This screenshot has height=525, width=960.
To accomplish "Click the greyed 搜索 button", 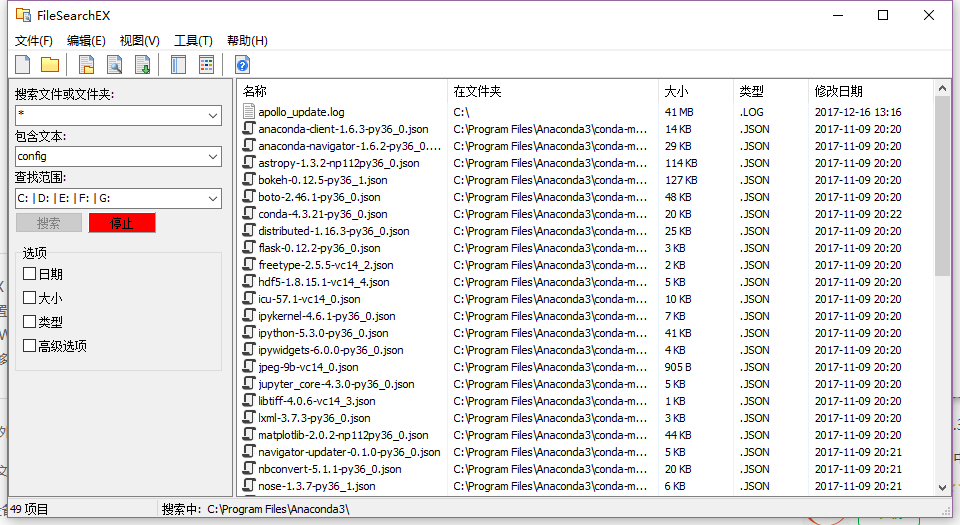I will (49, 223).
